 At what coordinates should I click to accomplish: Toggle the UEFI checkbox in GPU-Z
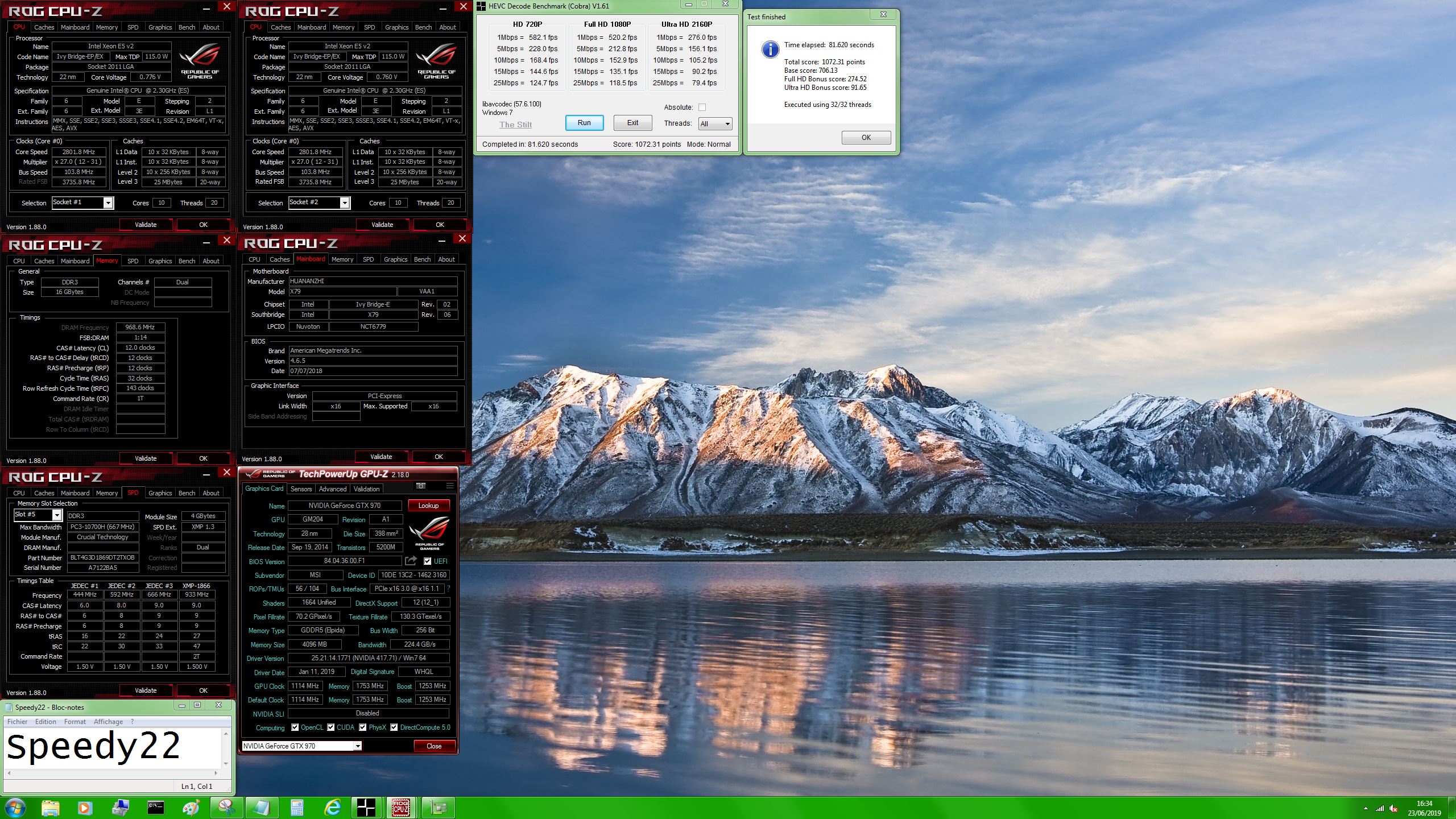coord(428,561)
